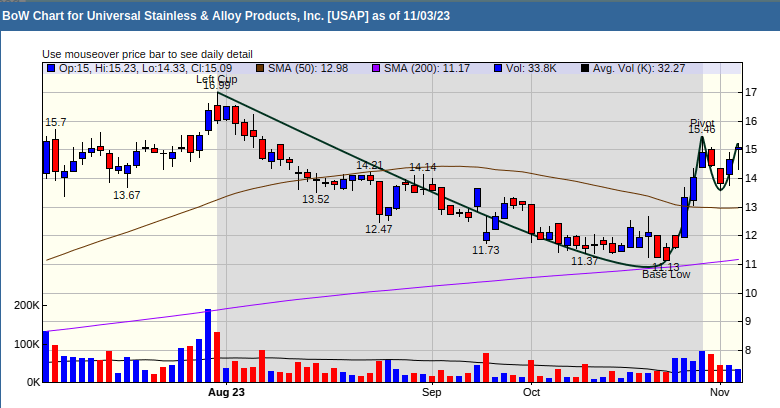The height and width of the screenshot is (408, 780).
Task: Click the 13.52 low price label
Action: point(316,200)
